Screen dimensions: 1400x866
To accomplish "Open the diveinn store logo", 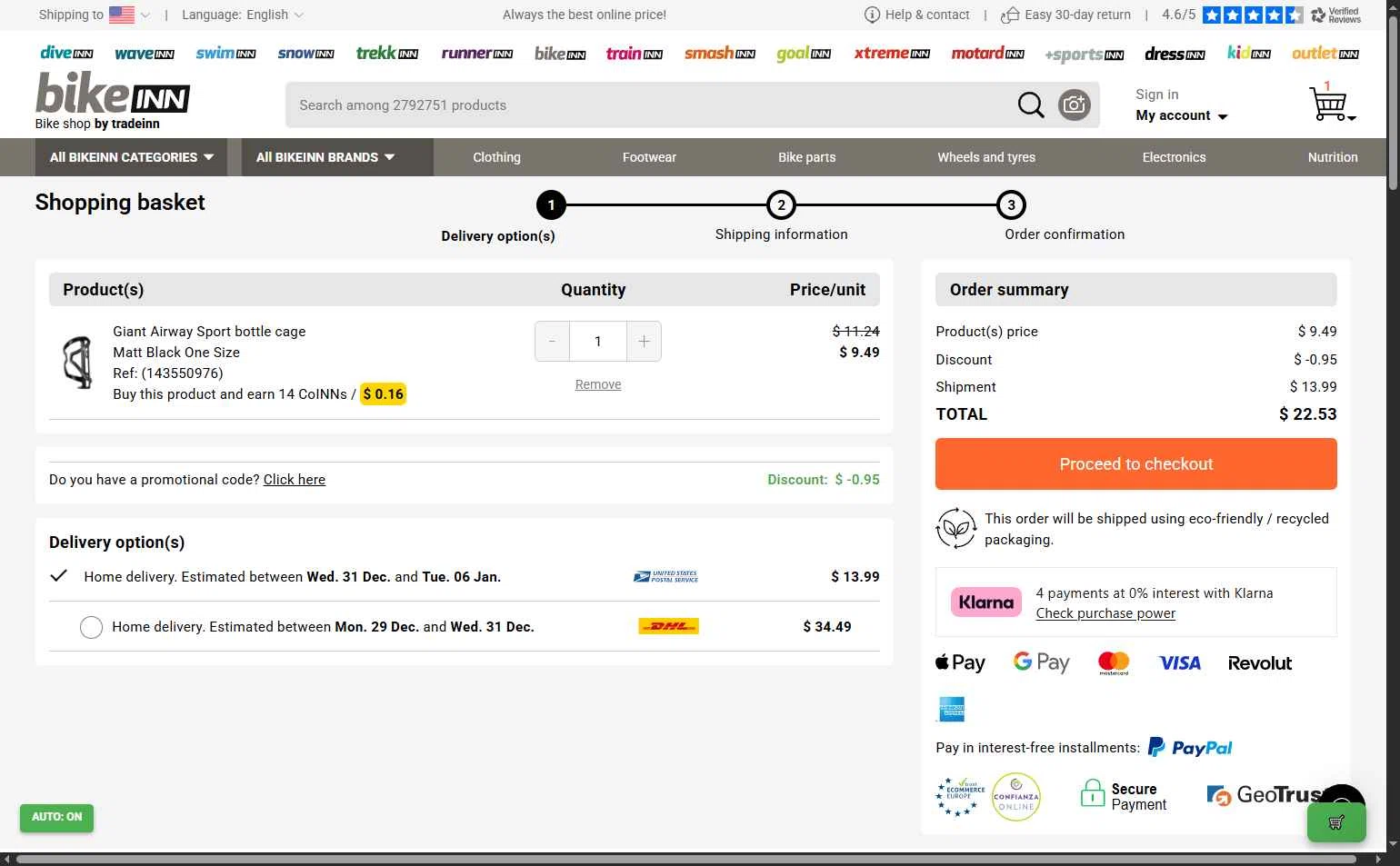I will click(67, 54).
